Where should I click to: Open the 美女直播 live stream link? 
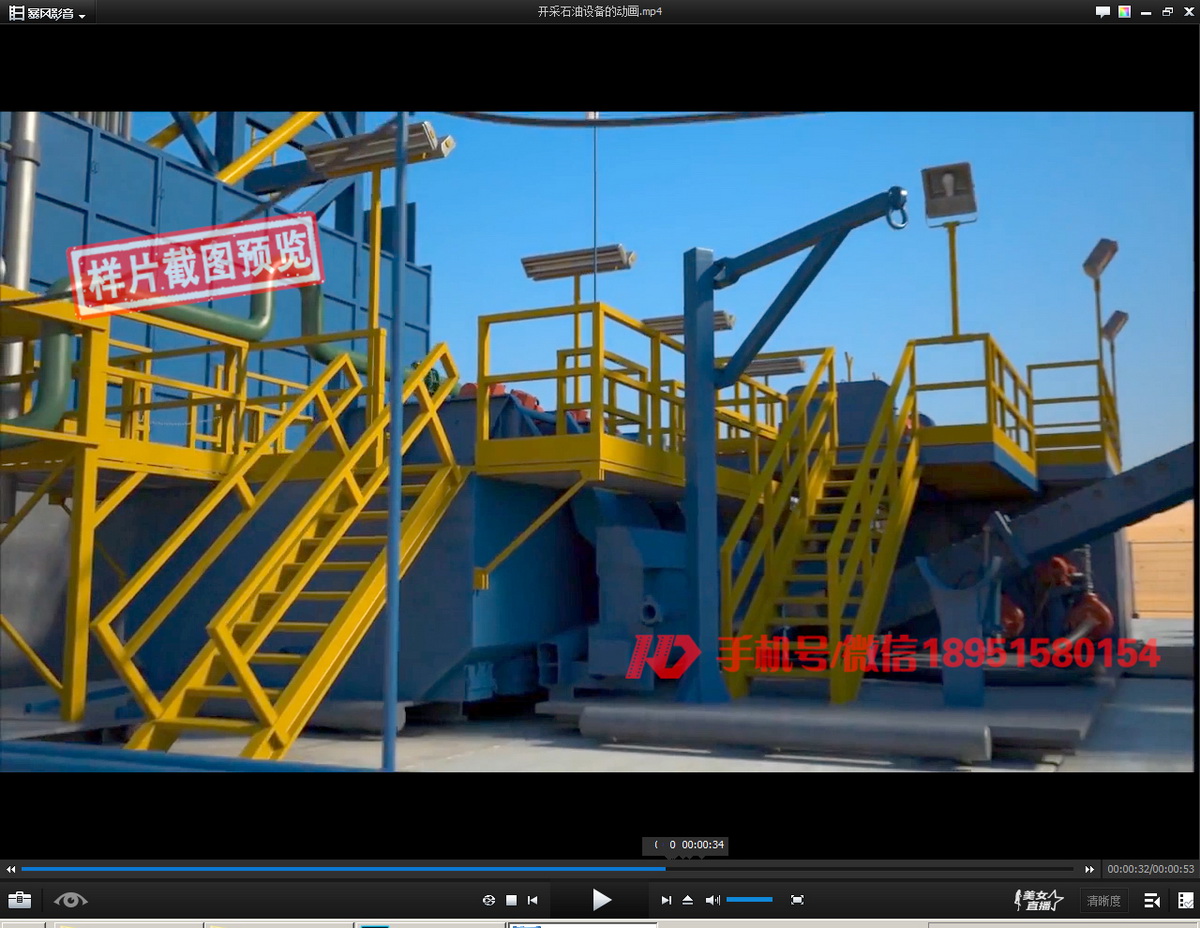point(1038,900)
